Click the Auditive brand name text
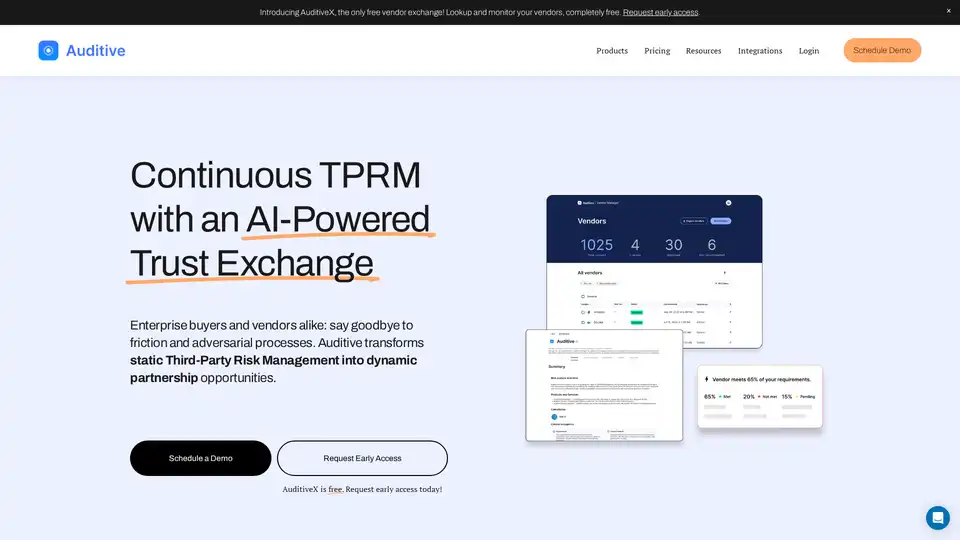The height and width of the screenshot is (540, 960). [x=95, y=50]
